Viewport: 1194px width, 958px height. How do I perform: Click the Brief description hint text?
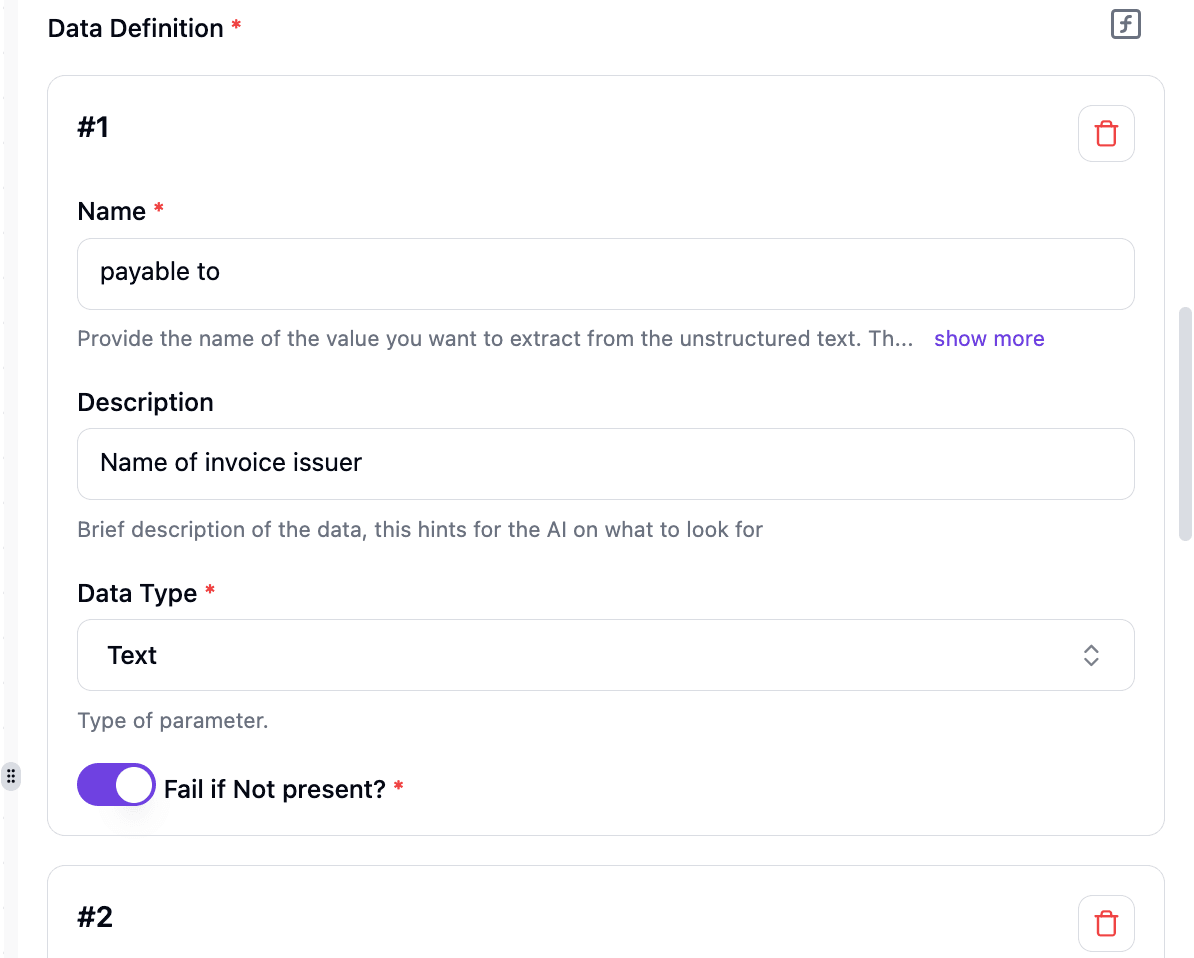pyautogui.click(x=420, y=529)
